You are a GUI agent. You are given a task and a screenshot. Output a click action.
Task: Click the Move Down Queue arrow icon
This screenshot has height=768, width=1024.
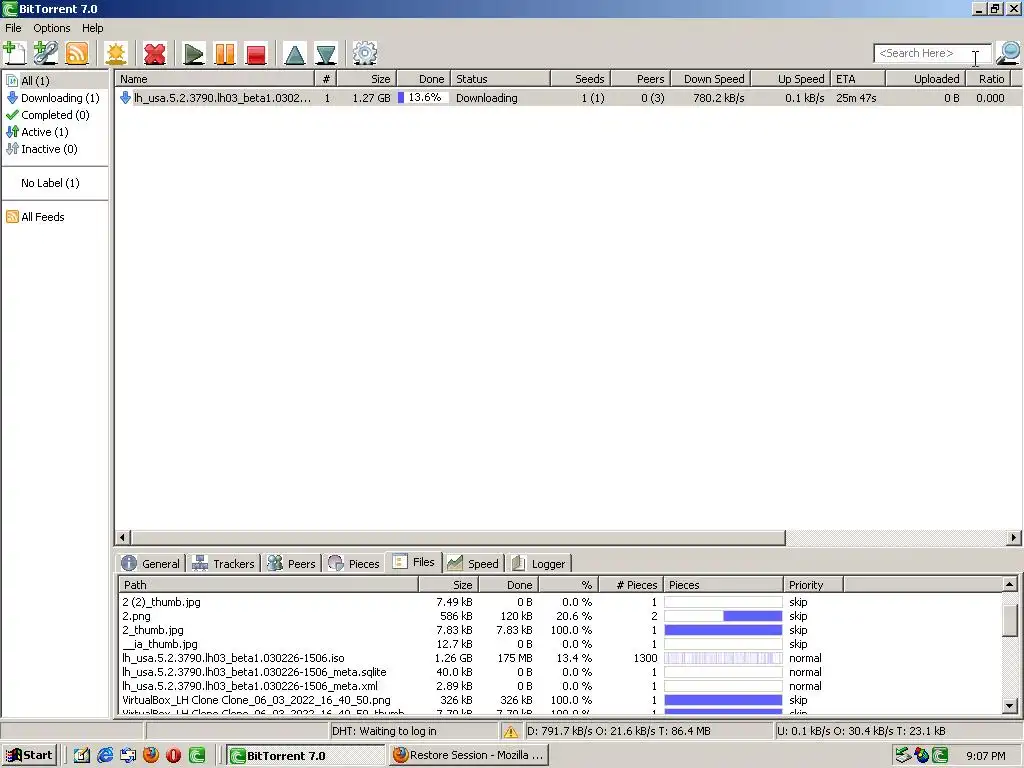pos(326,54)
